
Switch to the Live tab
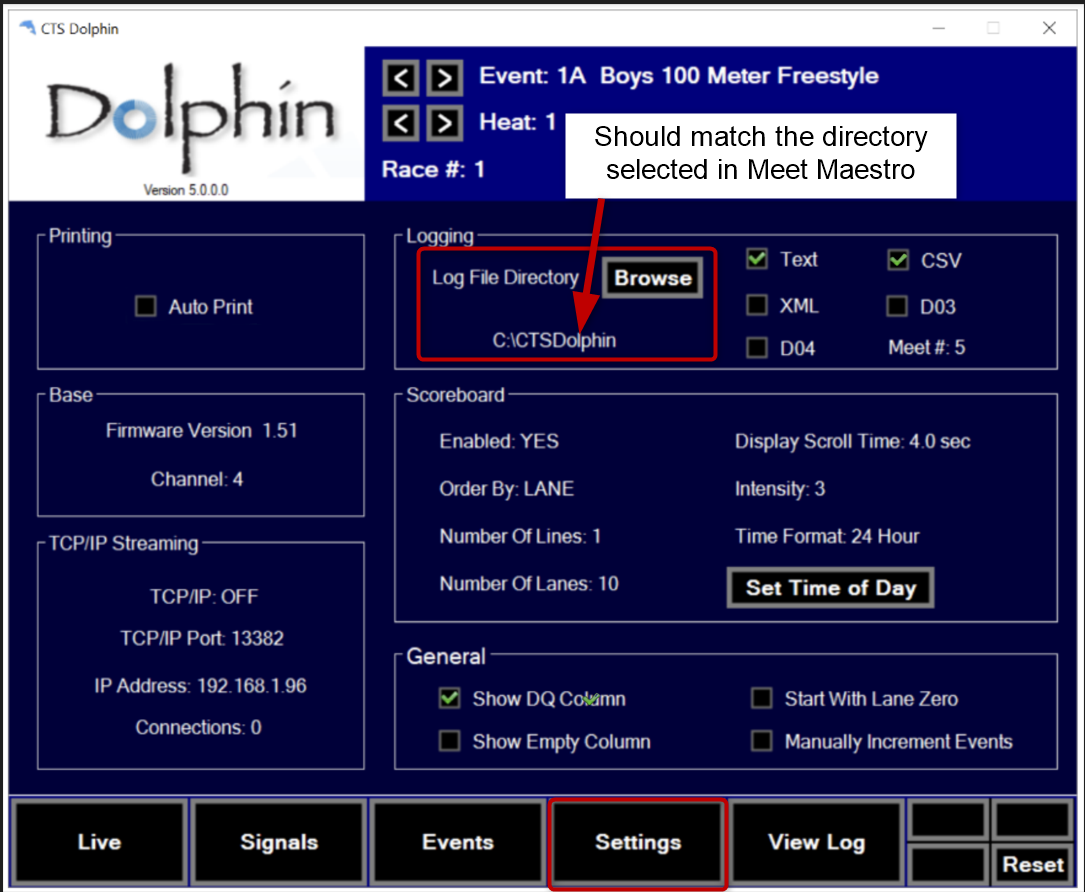(99, 842)
